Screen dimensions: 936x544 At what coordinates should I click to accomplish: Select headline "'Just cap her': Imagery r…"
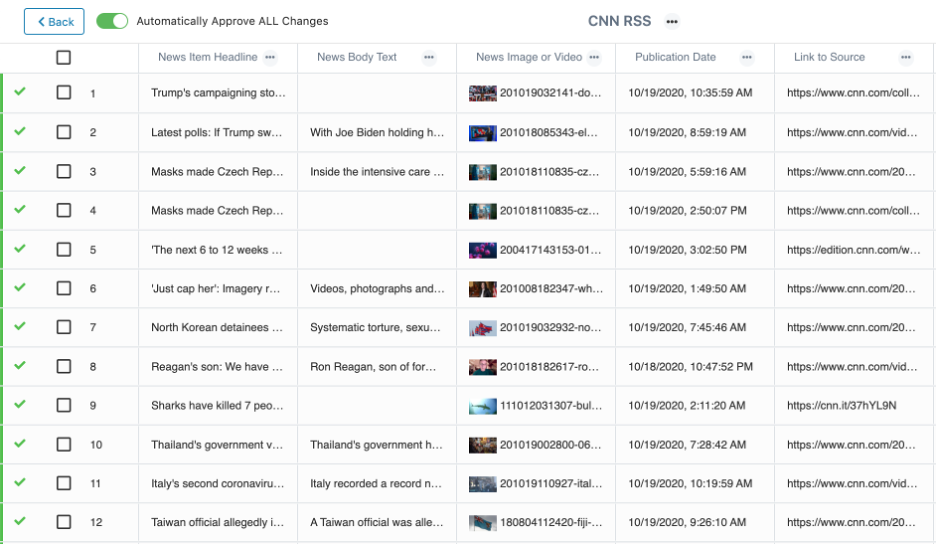point(215,288)
